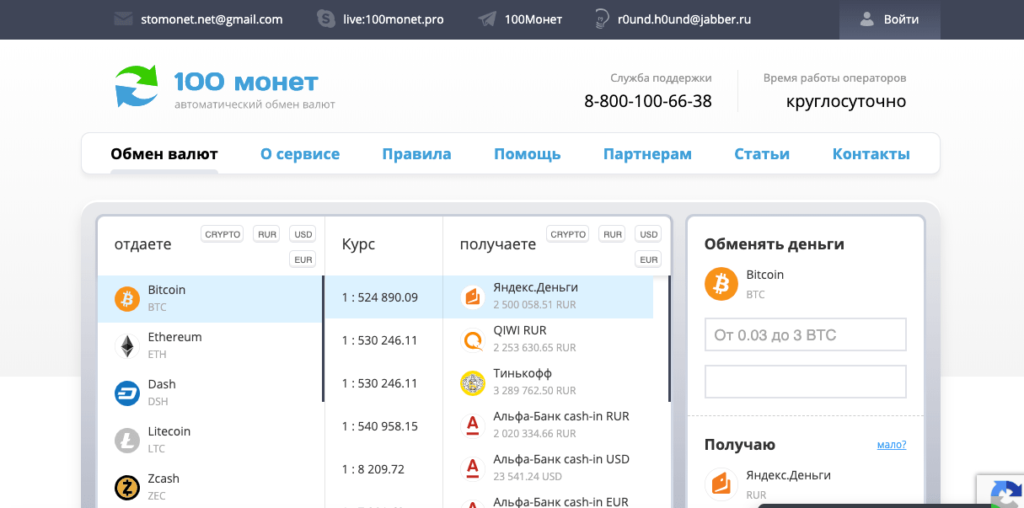Screen dimensions: 1024x508
Task: Pick the Dash coin icon
Action: pos(127,393)
